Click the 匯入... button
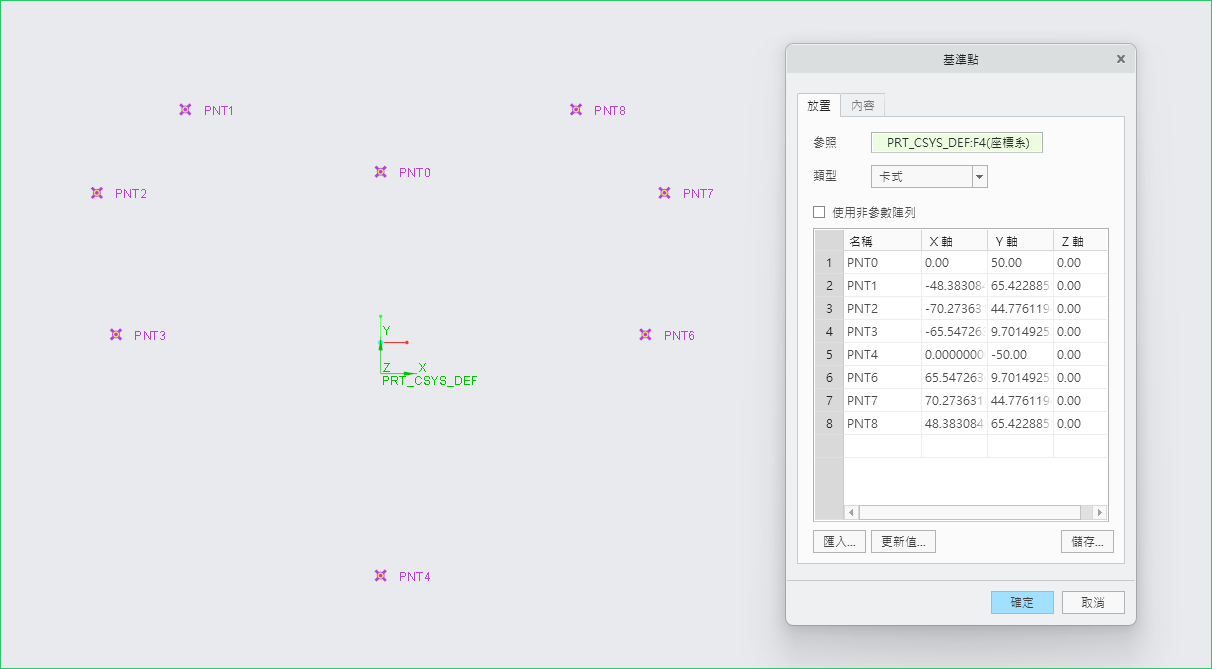 [x=839, y=542]
